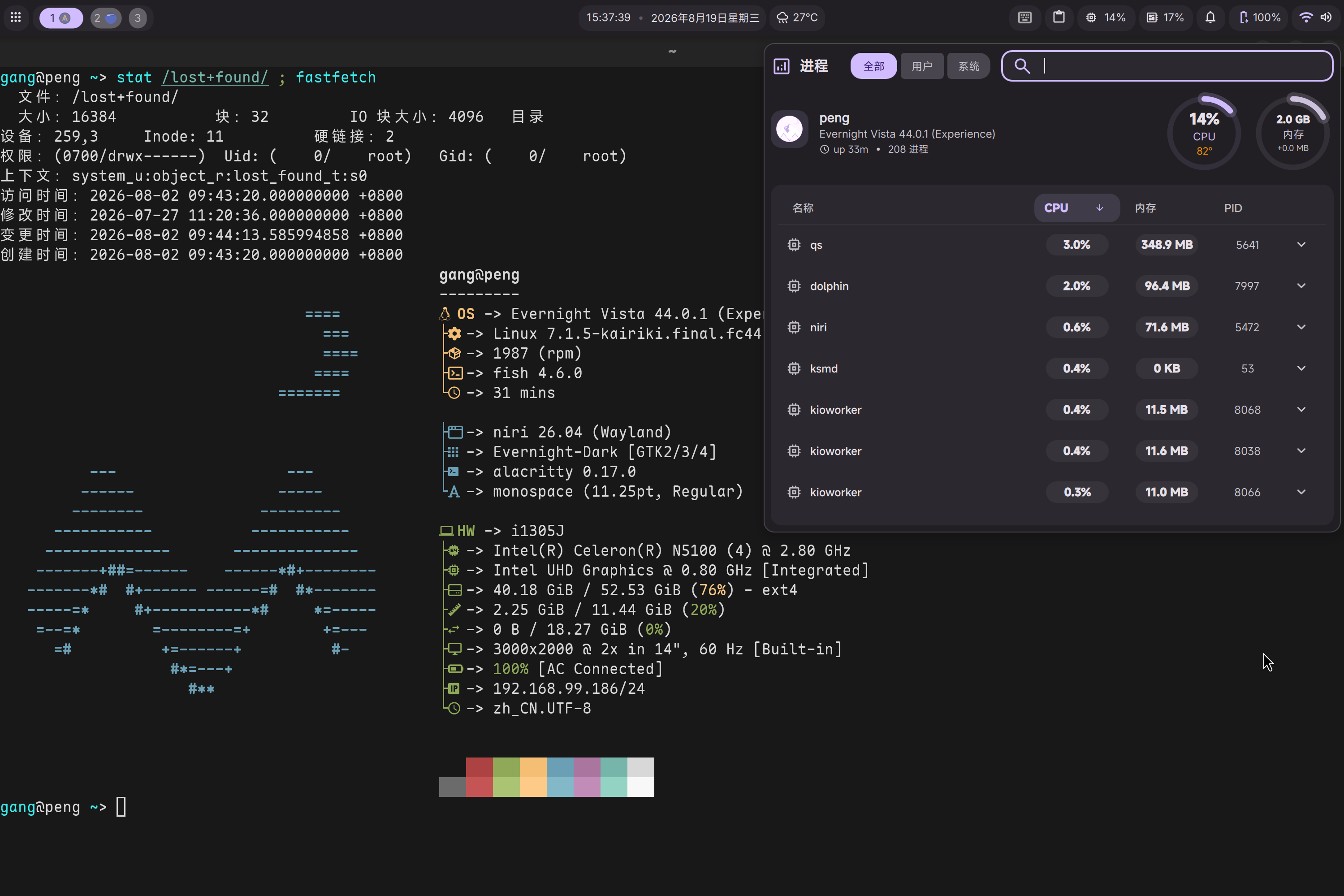Switch to workspace 2 pill
The width and height of the screenshot is (1344, 896).
(106, 18)
